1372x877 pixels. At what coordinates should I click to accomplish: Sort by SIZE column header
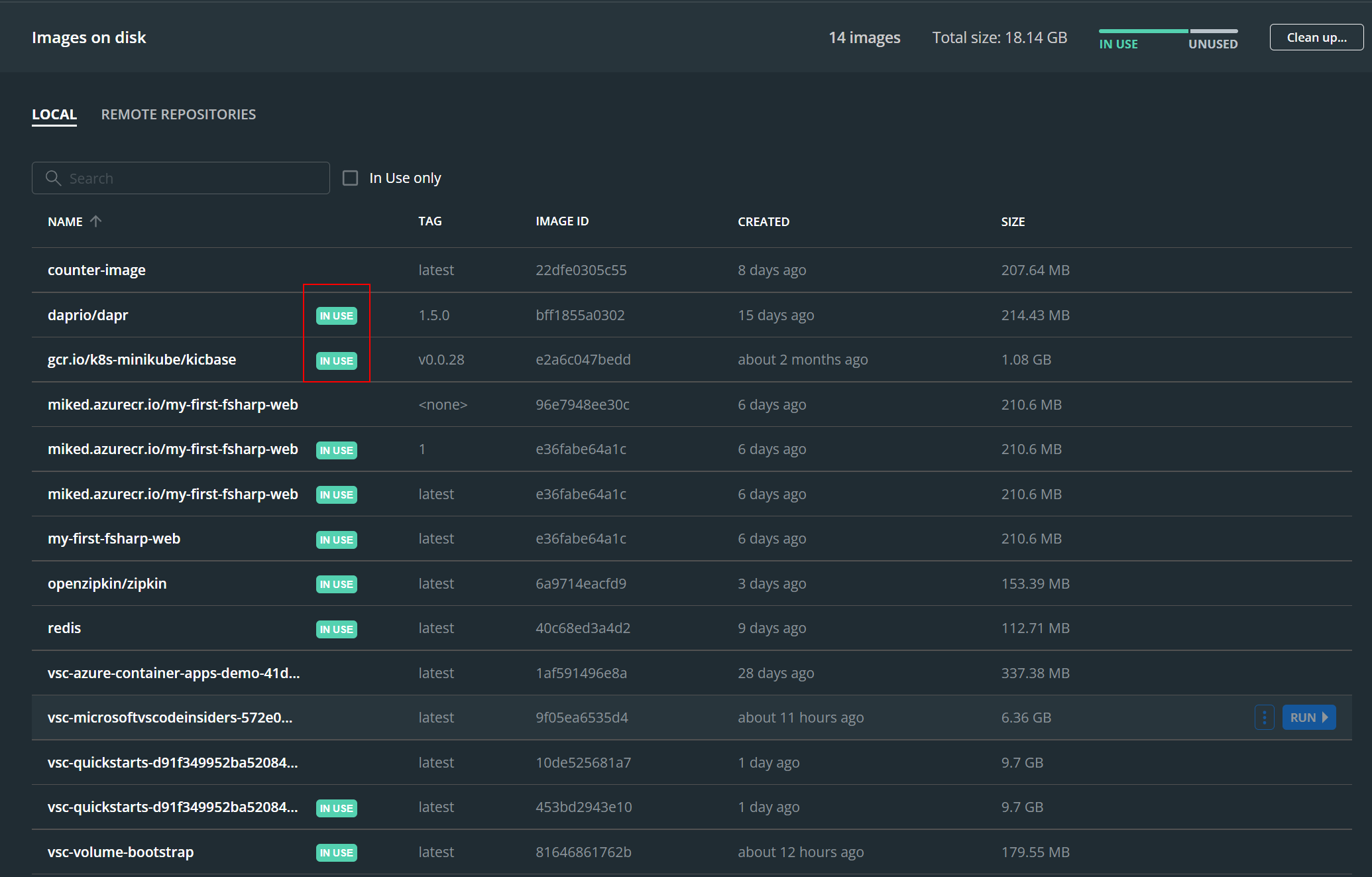click(1013, 221)
